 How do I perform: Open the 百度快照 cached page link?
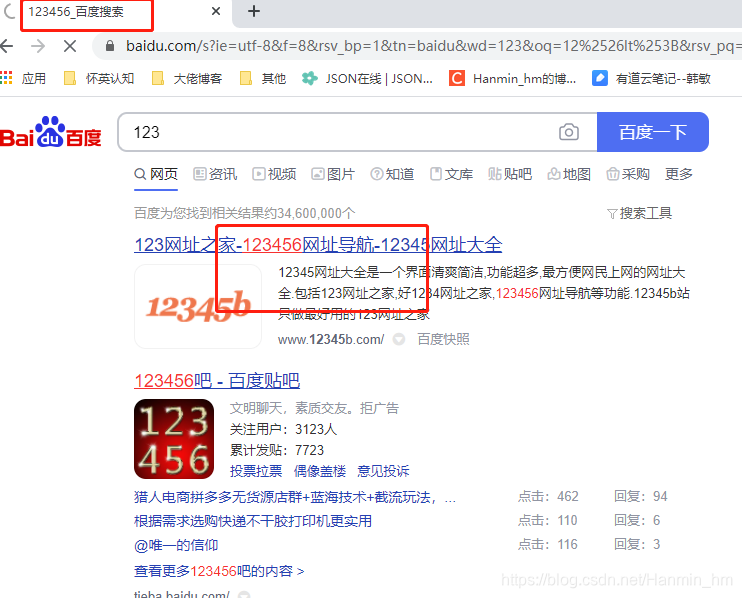[x=443, y=339]
